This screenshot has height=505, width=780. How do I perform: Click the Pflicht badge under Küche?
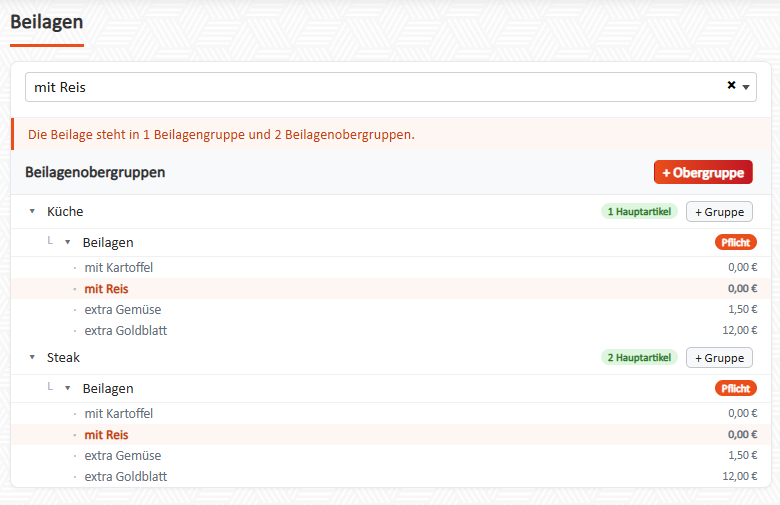pos(736,242)
